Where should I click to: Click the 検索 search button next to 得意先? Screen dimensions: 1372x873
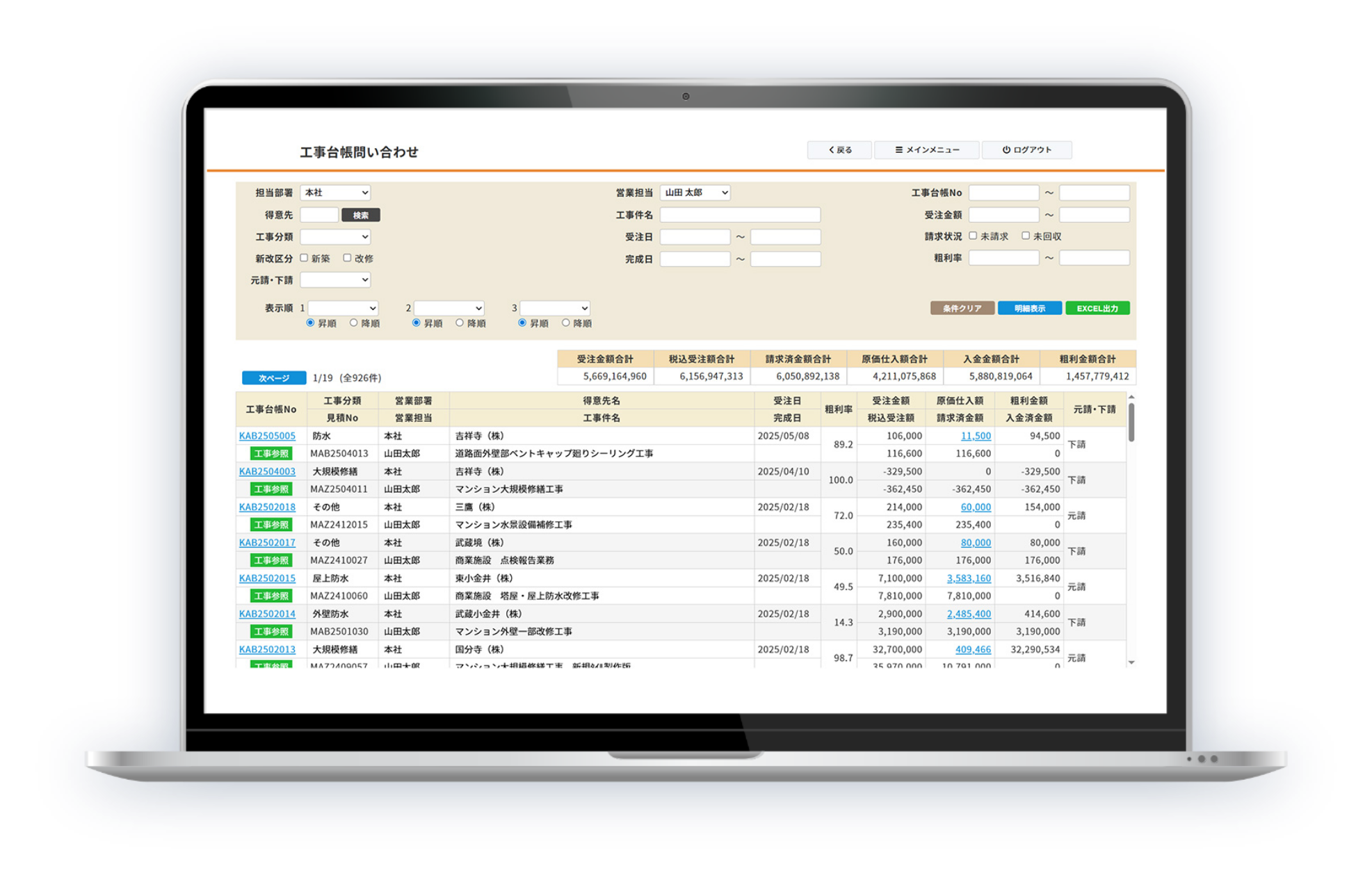click(361, 215)
